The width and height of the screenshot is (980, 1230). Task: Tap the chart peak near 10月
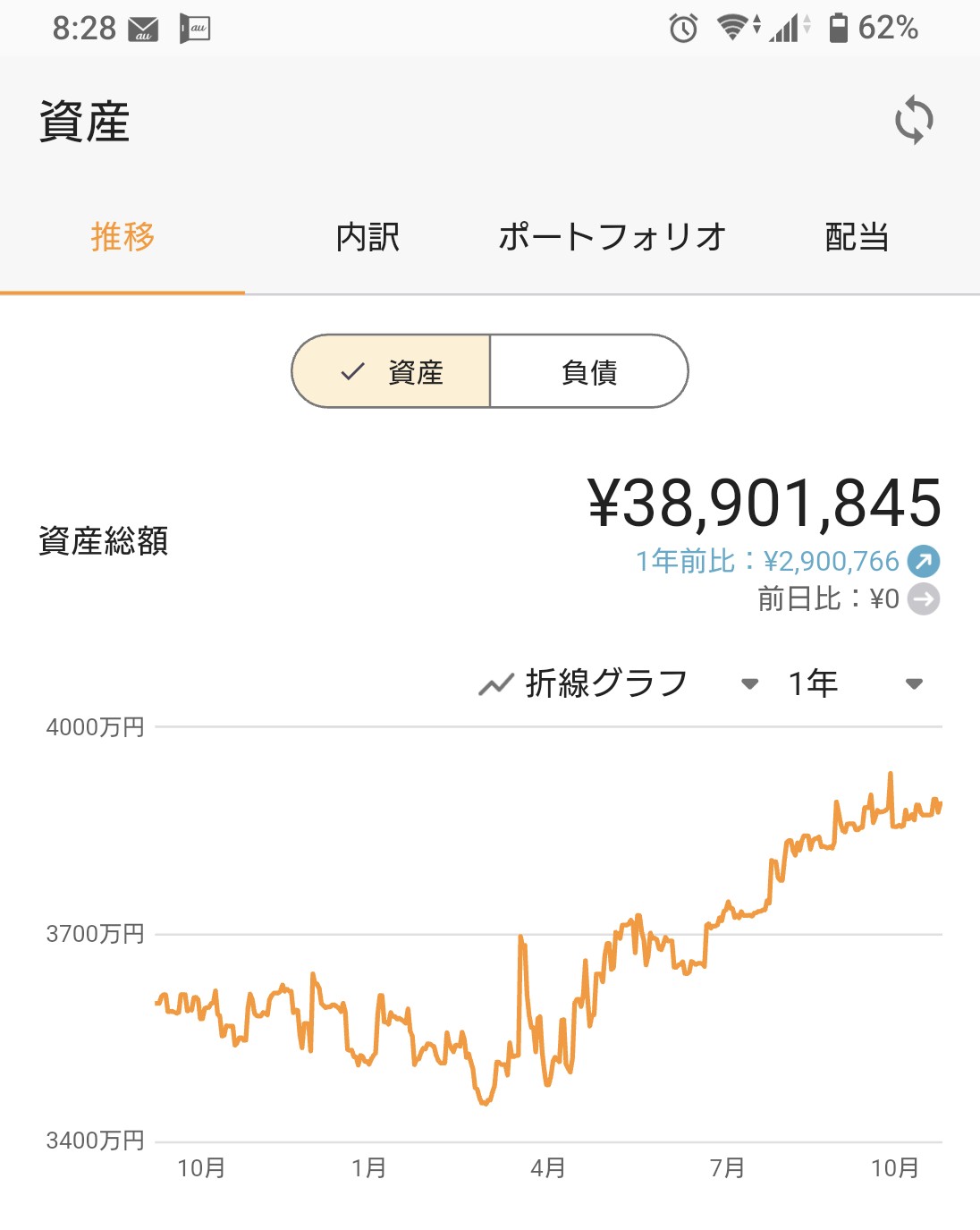pyautogui.click(x=891, y=775)
